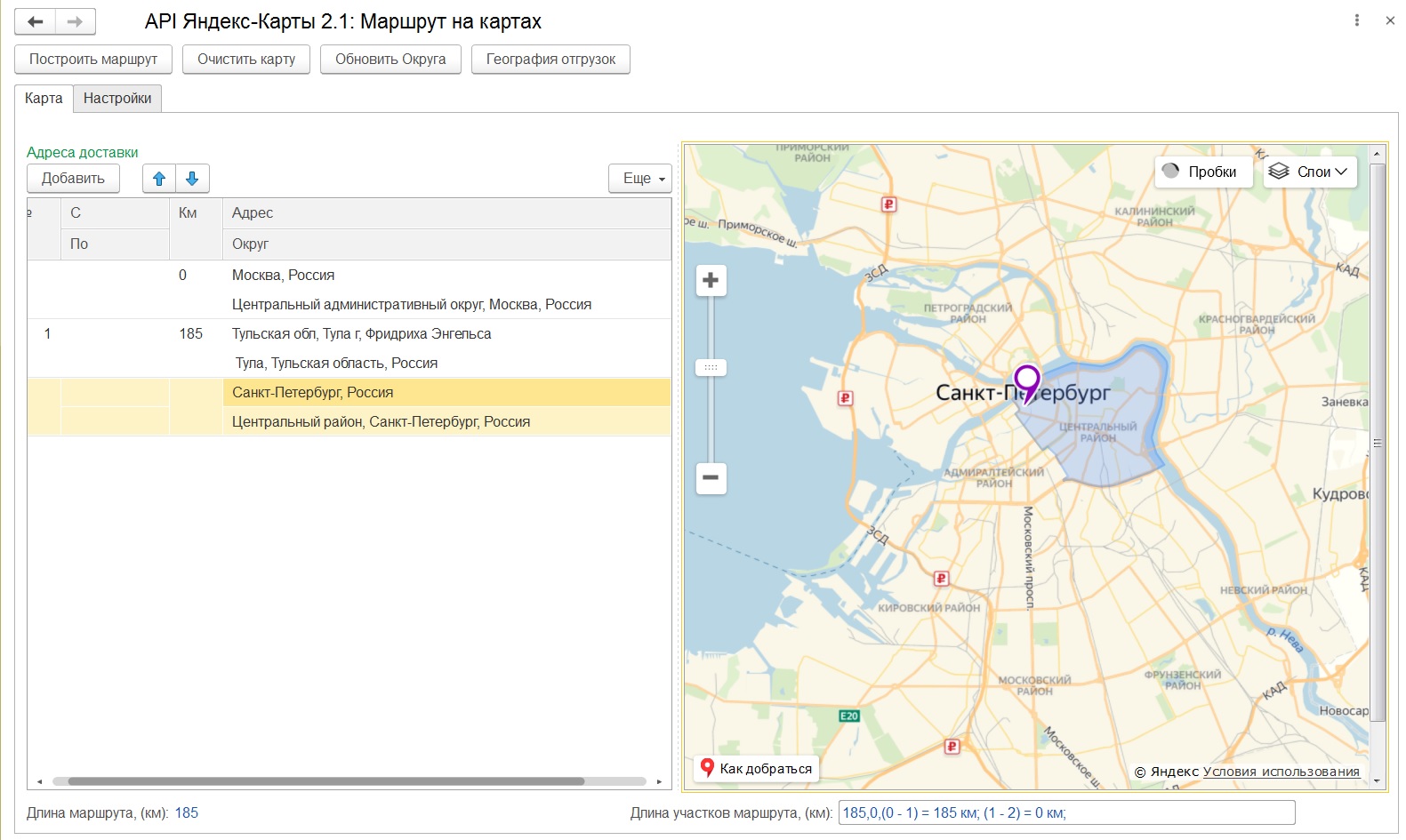
Task: Click the map zoom slider handle
Action: coord(711,367)
